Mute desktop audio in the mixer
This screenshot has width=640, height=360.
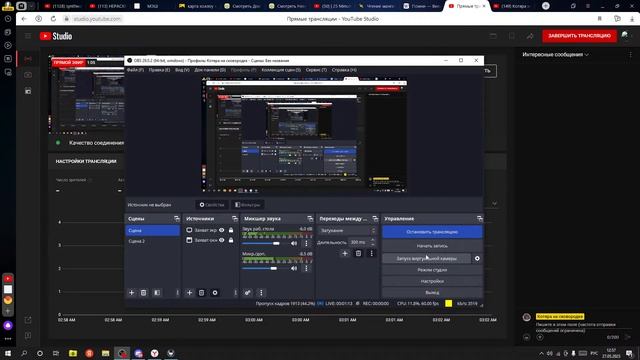coord(294,243)
